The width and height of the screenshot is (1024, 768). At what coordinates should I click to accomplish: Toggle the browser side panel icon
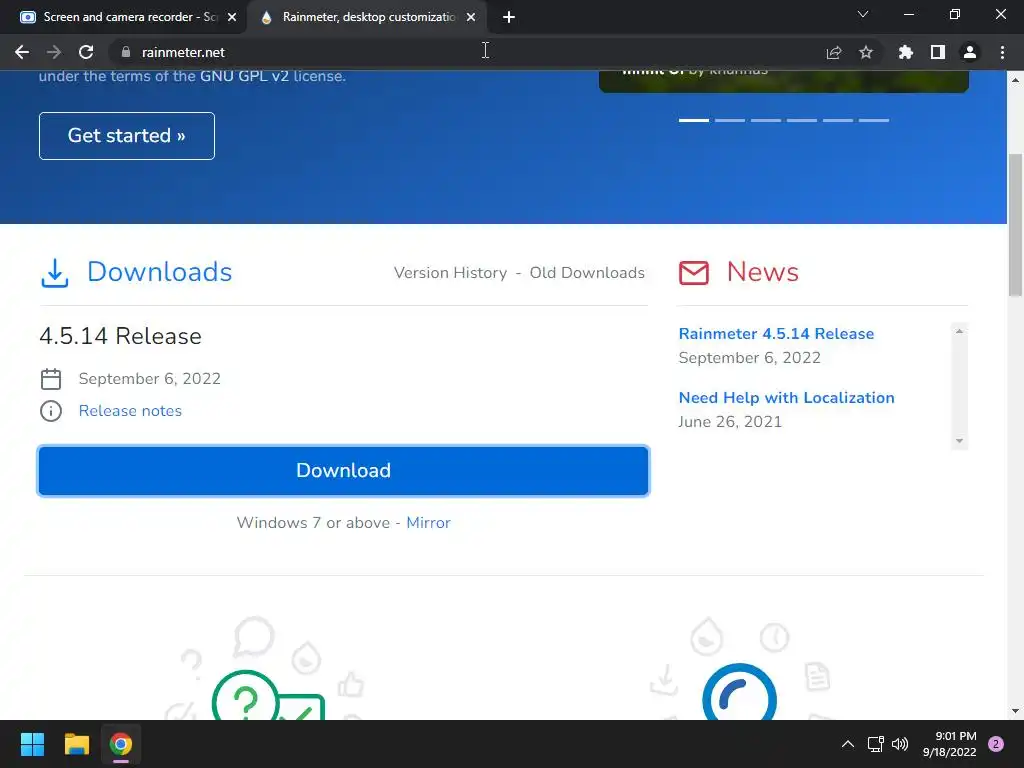938,52
